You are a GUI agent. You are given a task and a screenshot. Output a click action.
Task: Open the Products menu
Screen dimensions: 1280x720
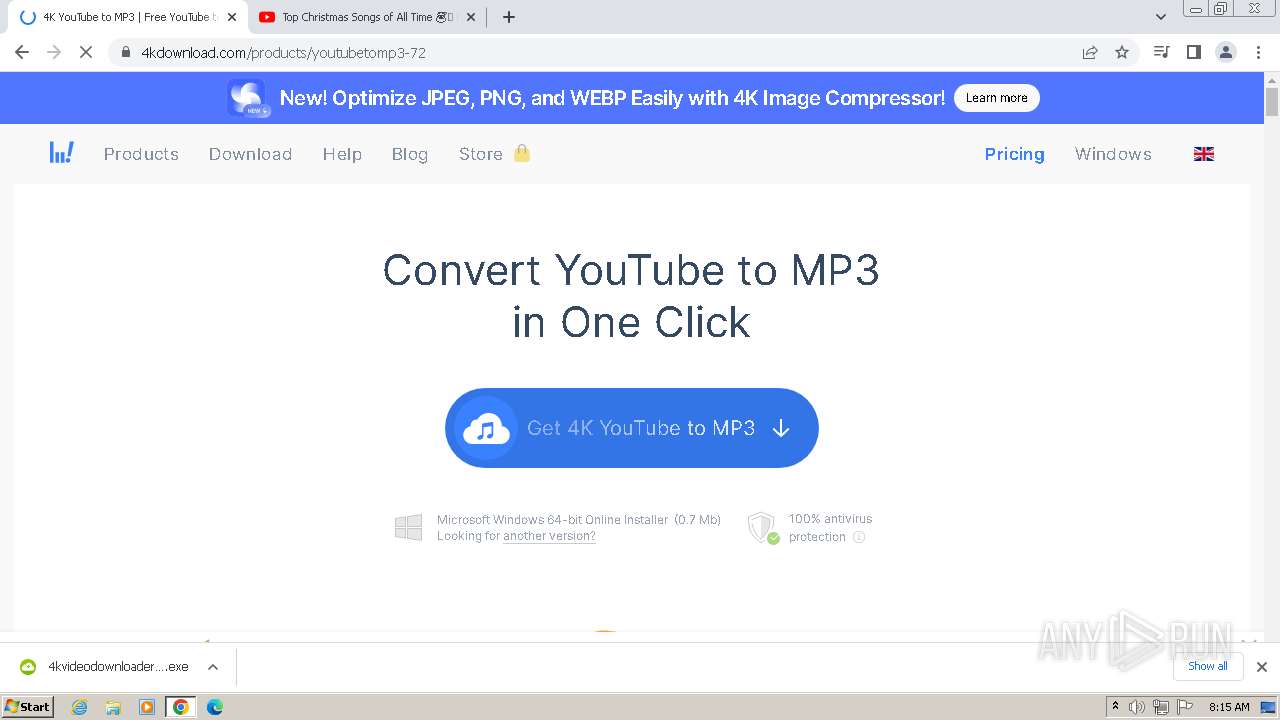tap(141, 154)
